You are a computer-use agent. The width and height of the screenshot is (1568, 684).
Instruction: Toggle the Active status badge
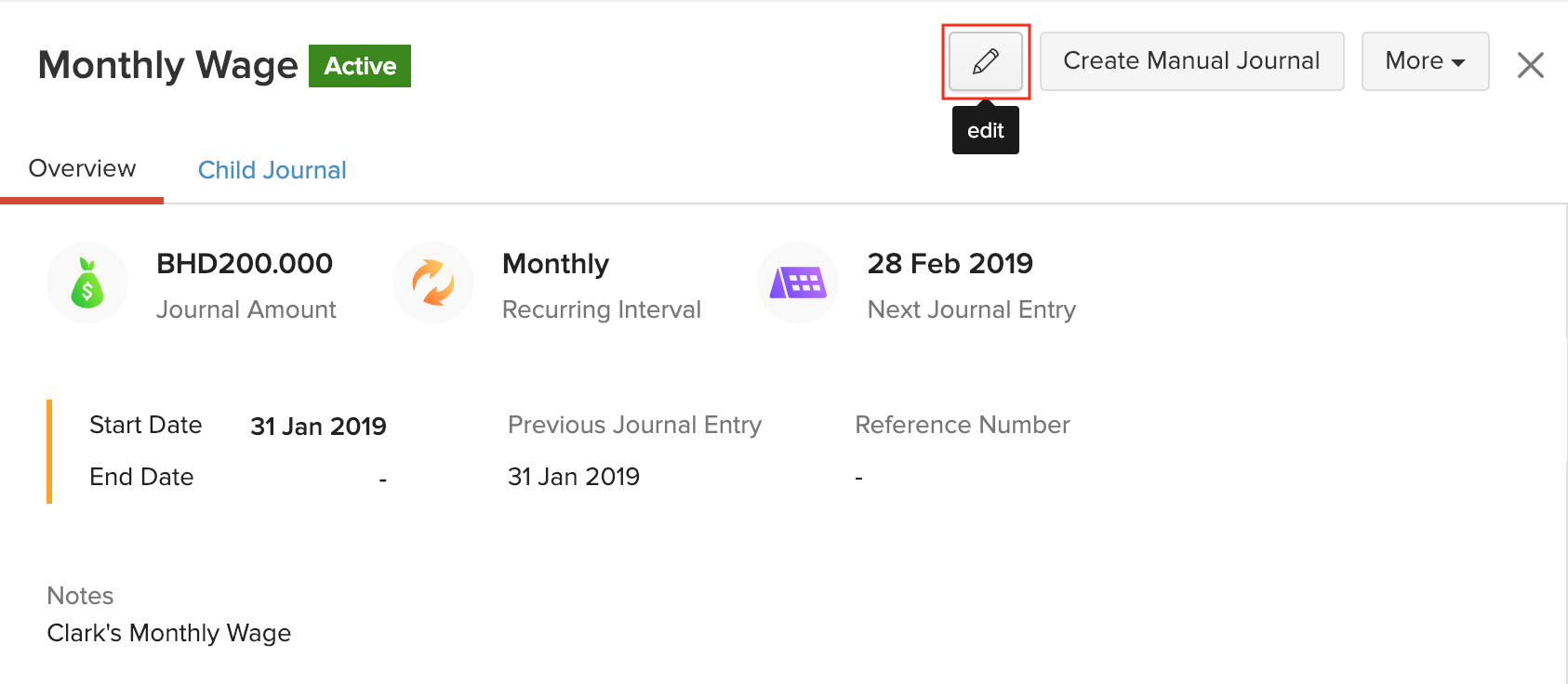(x=360, y=66)
